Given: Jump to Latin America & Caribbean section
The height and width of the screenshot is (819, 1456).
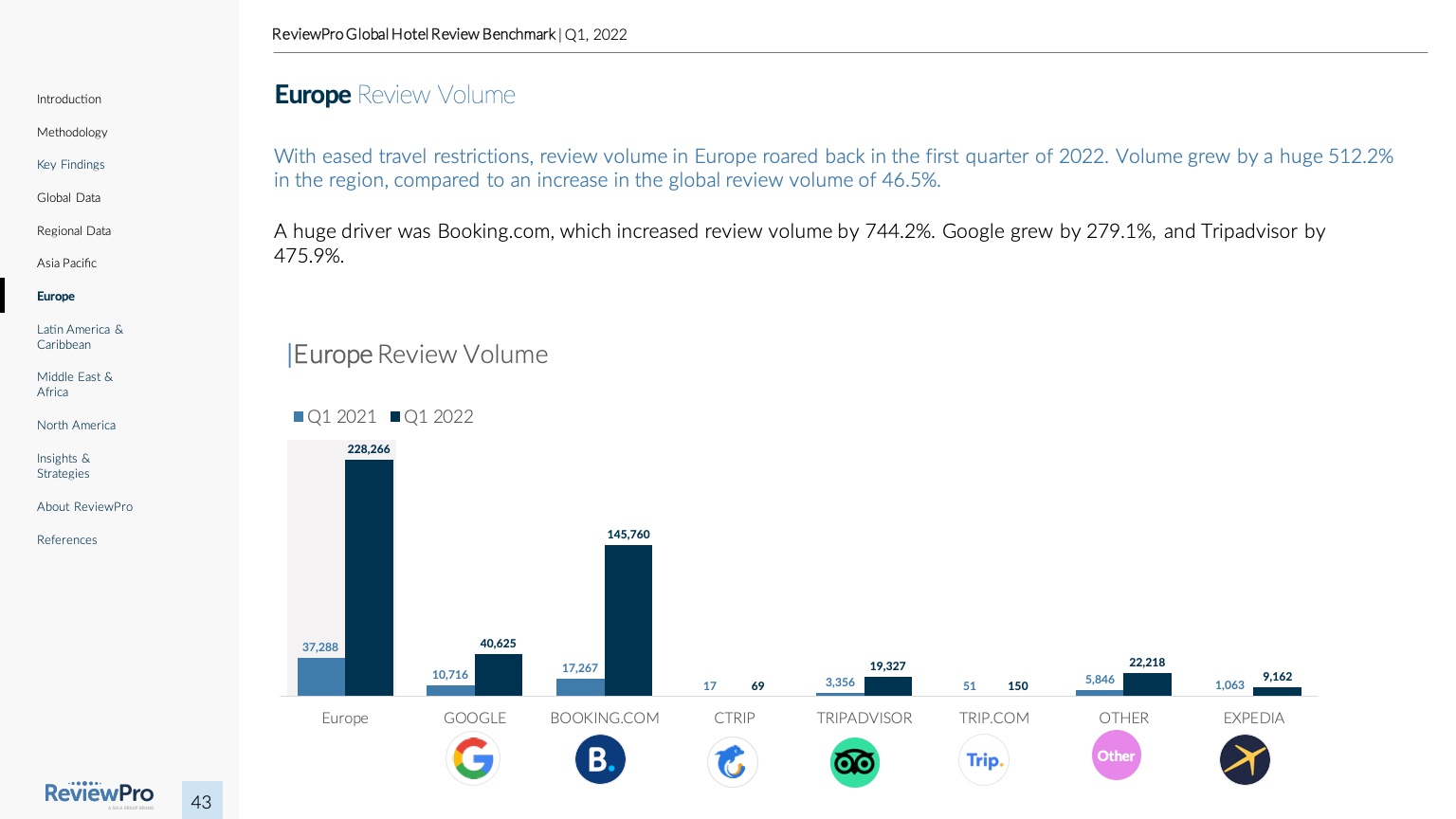Looking at the screenshot, I should pyautogui.click(x=80, y=337).
